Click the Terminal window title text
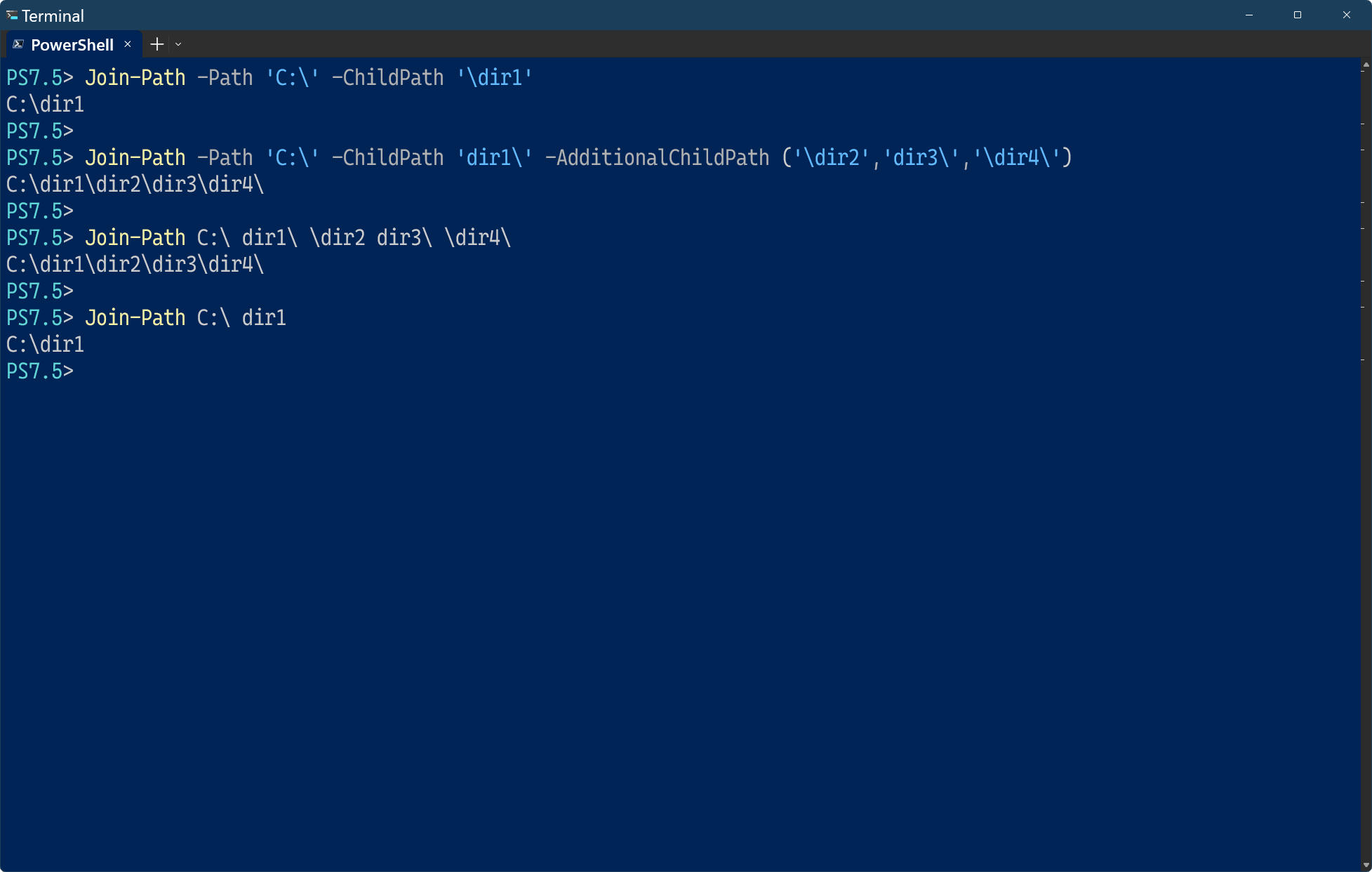The width and height of the screenshot is (1372, 872). pyautogui.click(x=53, y=15)
